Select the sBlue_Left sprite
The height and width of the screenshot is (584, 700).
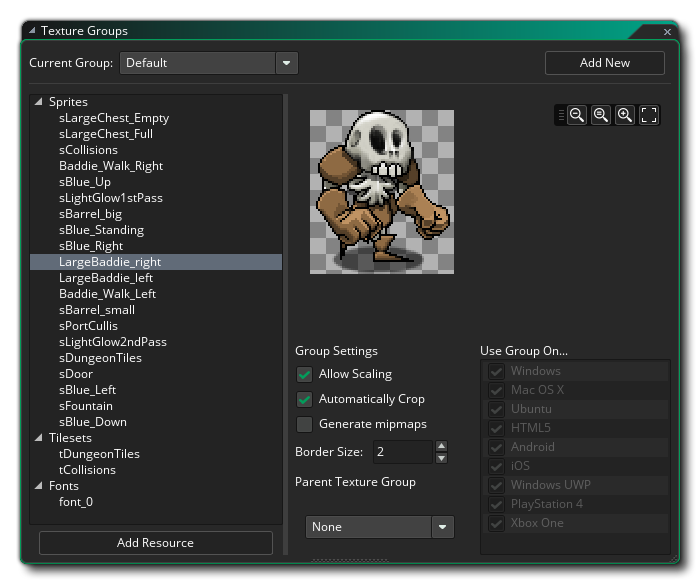pos(156,390)
